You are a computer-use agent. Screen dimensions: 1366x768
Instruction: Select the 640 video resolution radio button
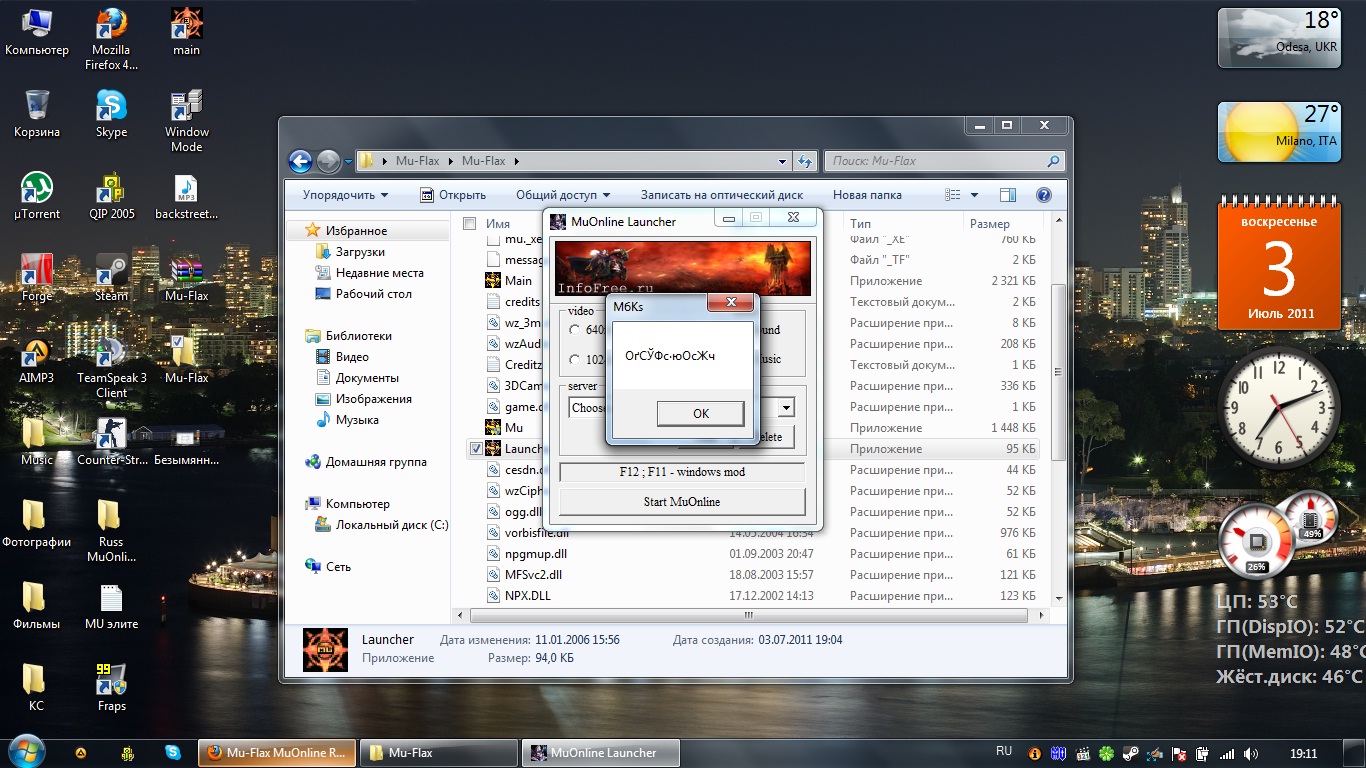pos(574,330)
